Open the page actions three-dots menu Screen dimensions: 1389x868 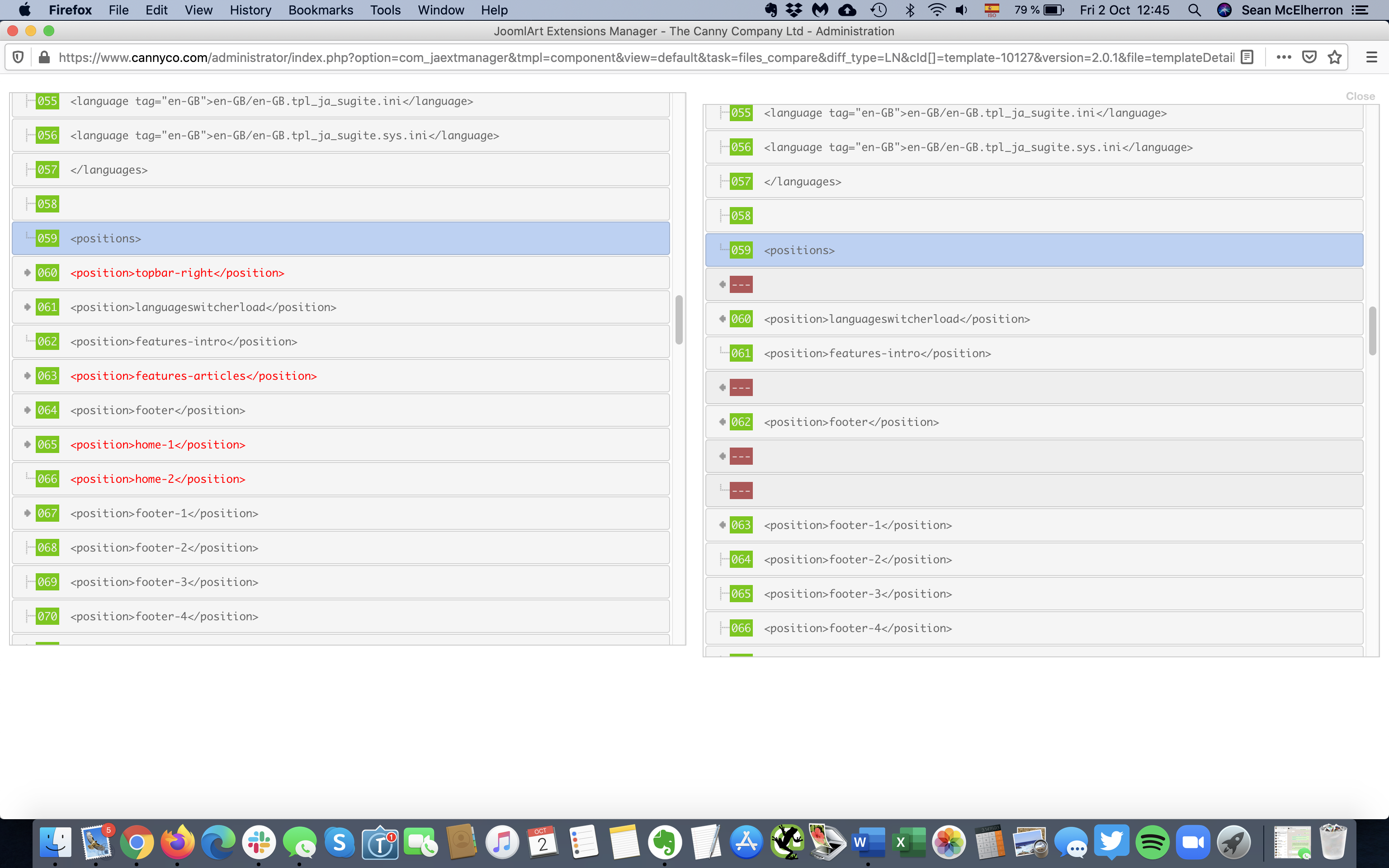pyautogui.click(x=1283, y=57)
